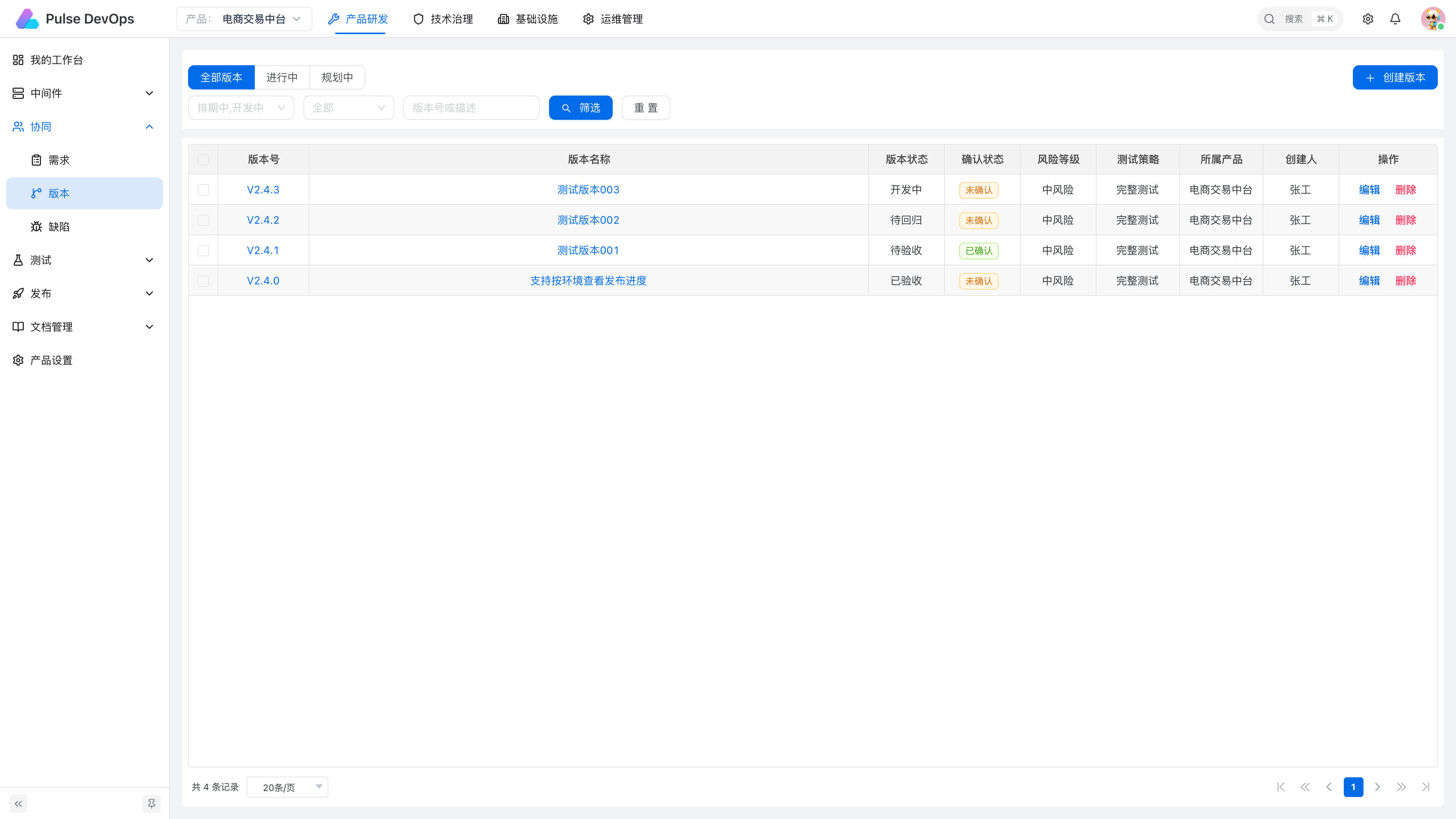Click the search box in top bar

[x=1300, y=19]
